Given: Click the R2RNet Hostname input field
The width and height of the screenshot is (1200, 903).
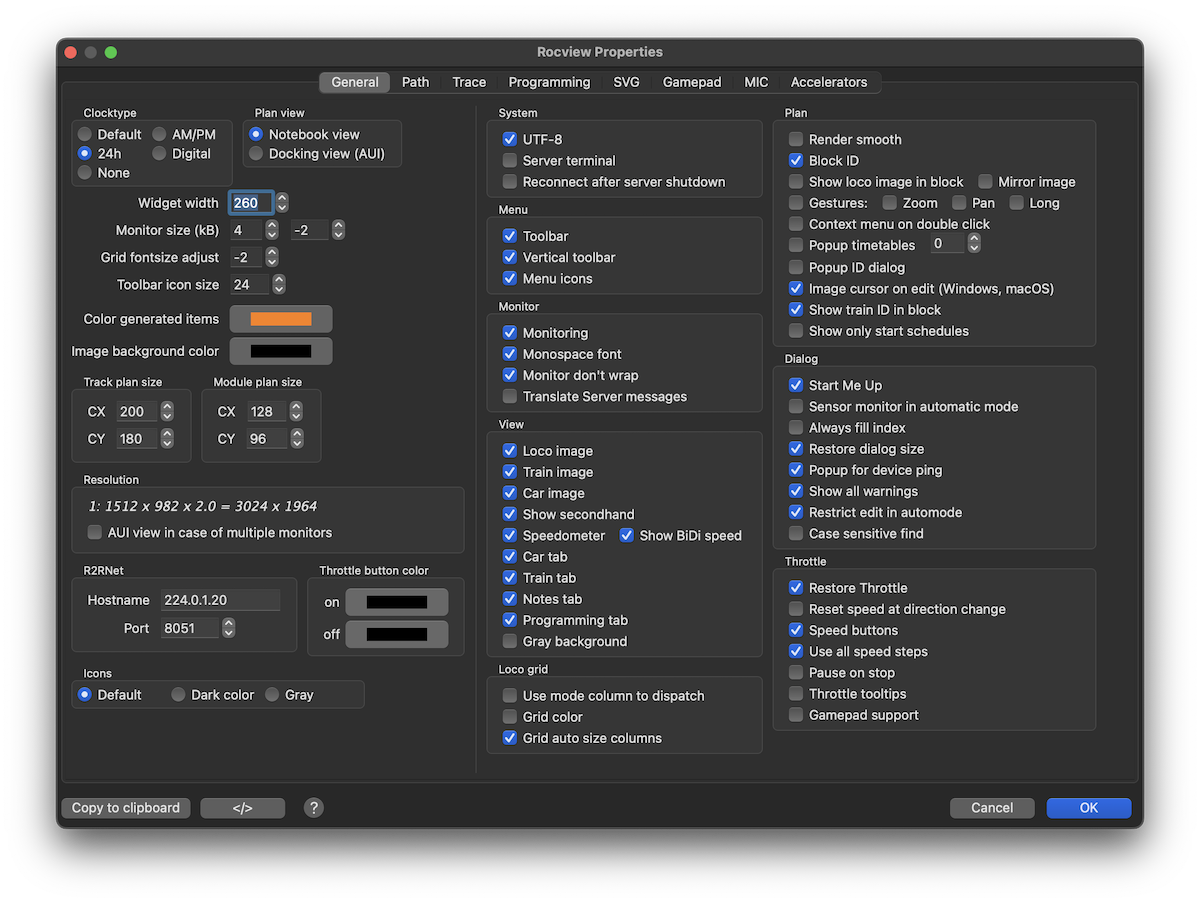Looking at the screenshot, I should 221,600.
